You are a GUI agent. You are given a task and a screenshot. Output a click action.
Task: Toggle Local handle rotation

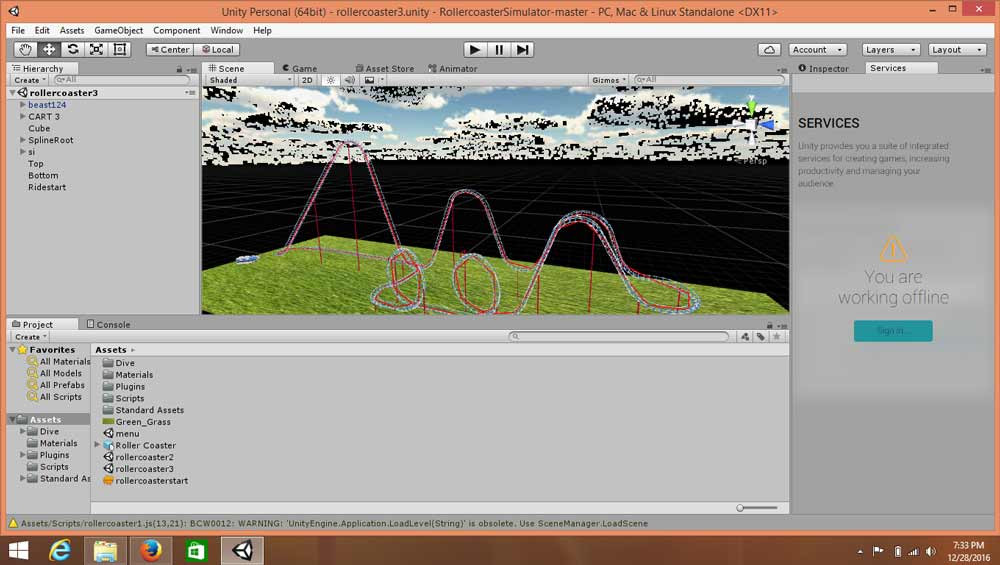tap(217, 50)
